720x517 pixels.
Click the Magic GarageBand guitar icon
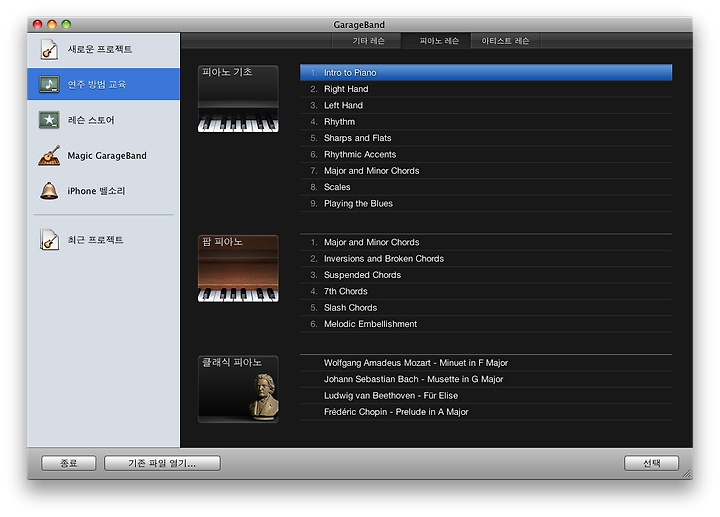tap(49, 156)
